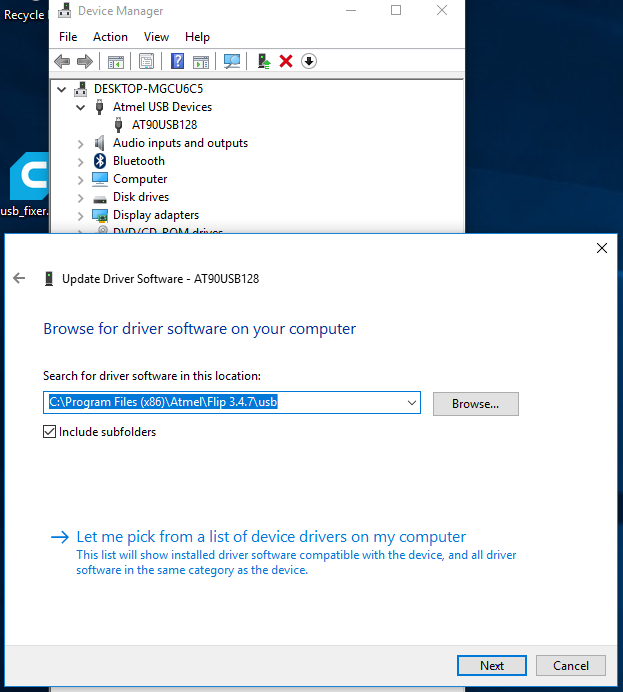Click the blue Help question mark icon

(x=177, y=61)
